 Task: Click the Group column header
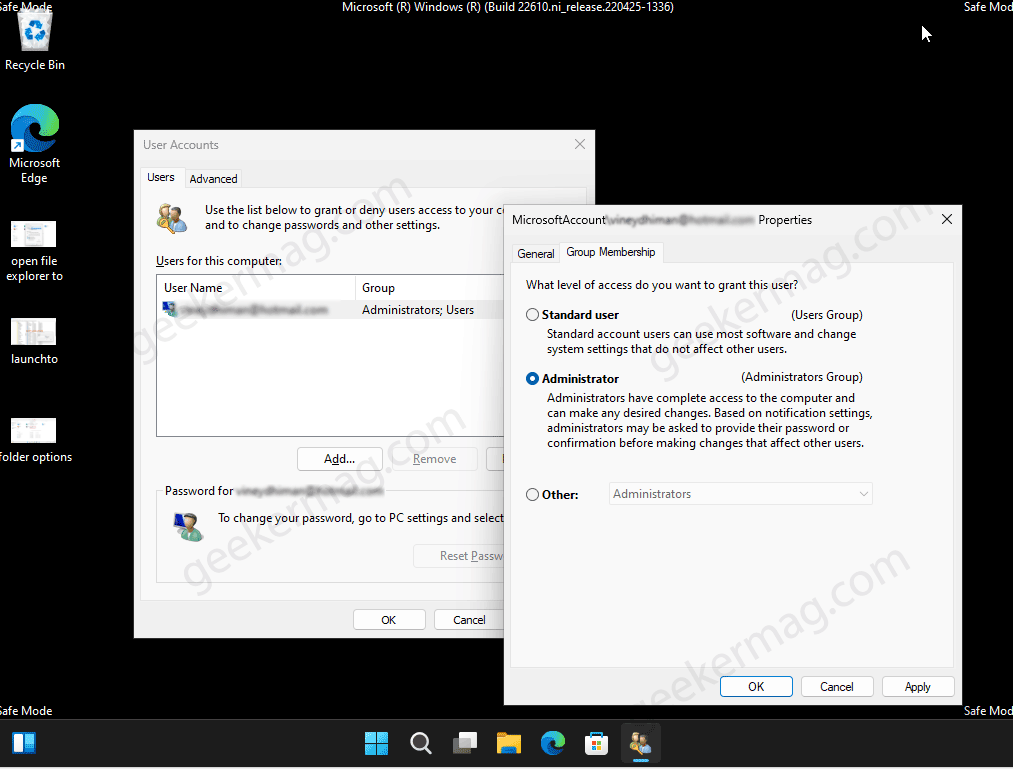pyautogui.click(x=430, y=288)
